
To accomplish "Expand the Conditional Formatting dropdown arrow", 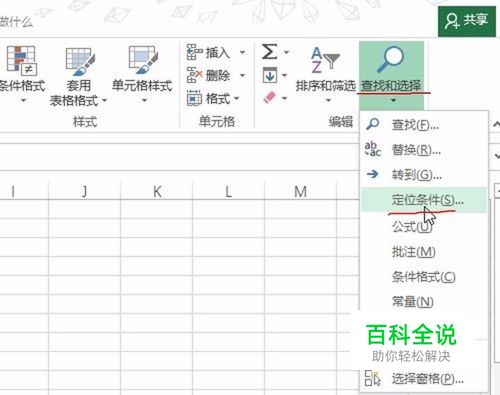I will (23, 100).
